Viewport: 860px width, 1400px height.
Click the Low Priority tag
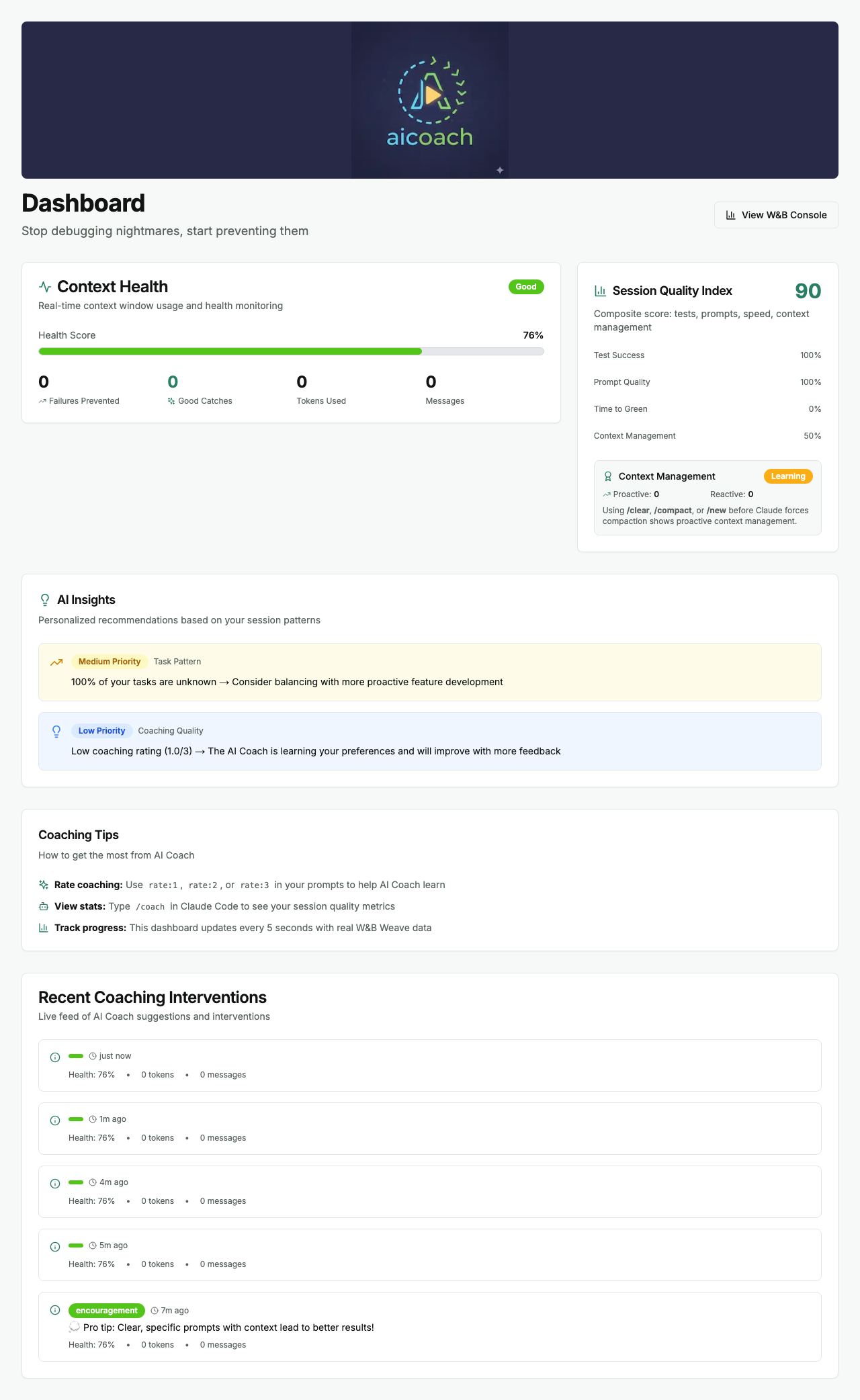pos(101,731)
